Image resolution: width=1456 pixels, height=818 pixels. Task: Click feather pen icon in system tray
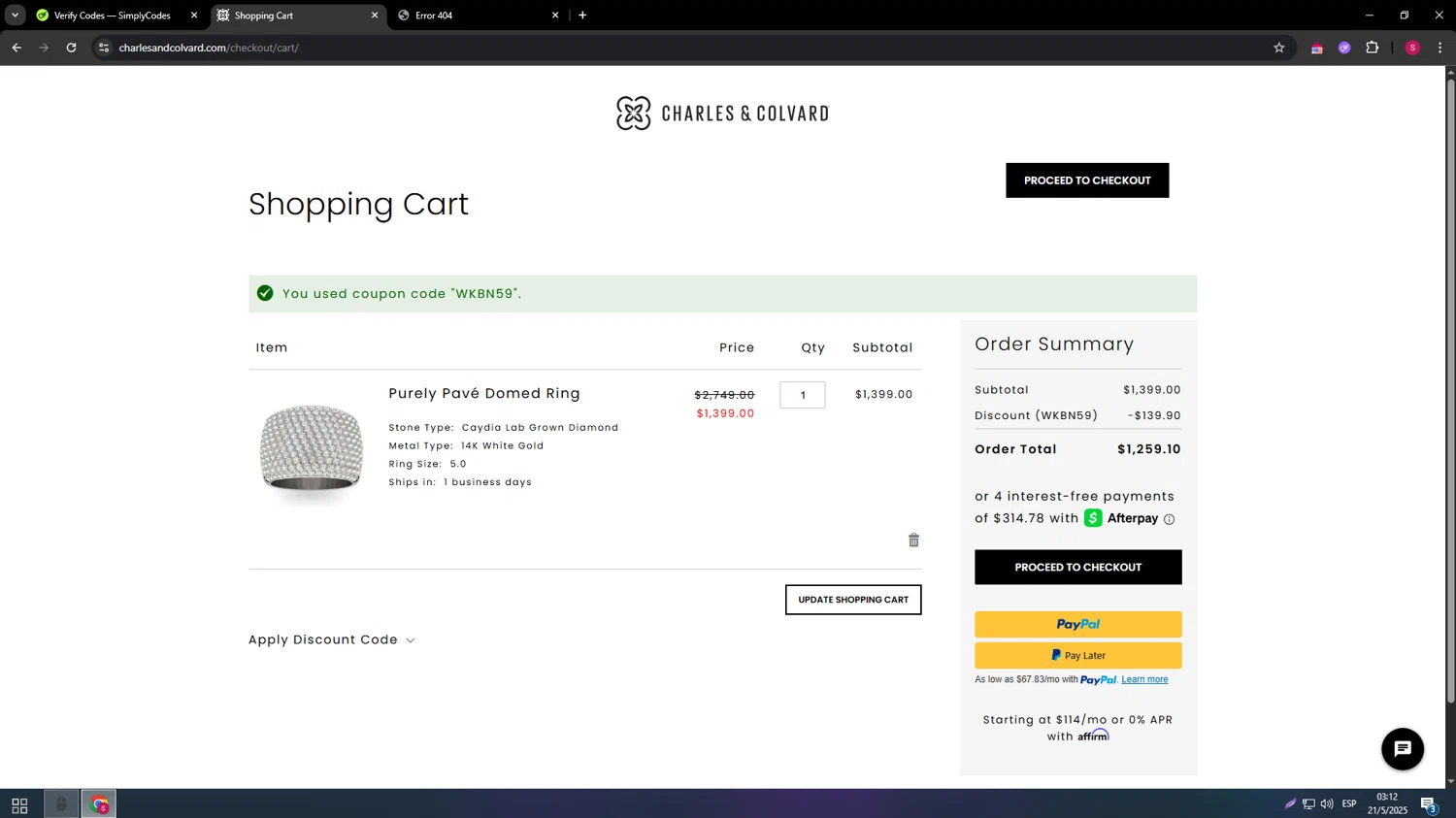(1290, 804)
